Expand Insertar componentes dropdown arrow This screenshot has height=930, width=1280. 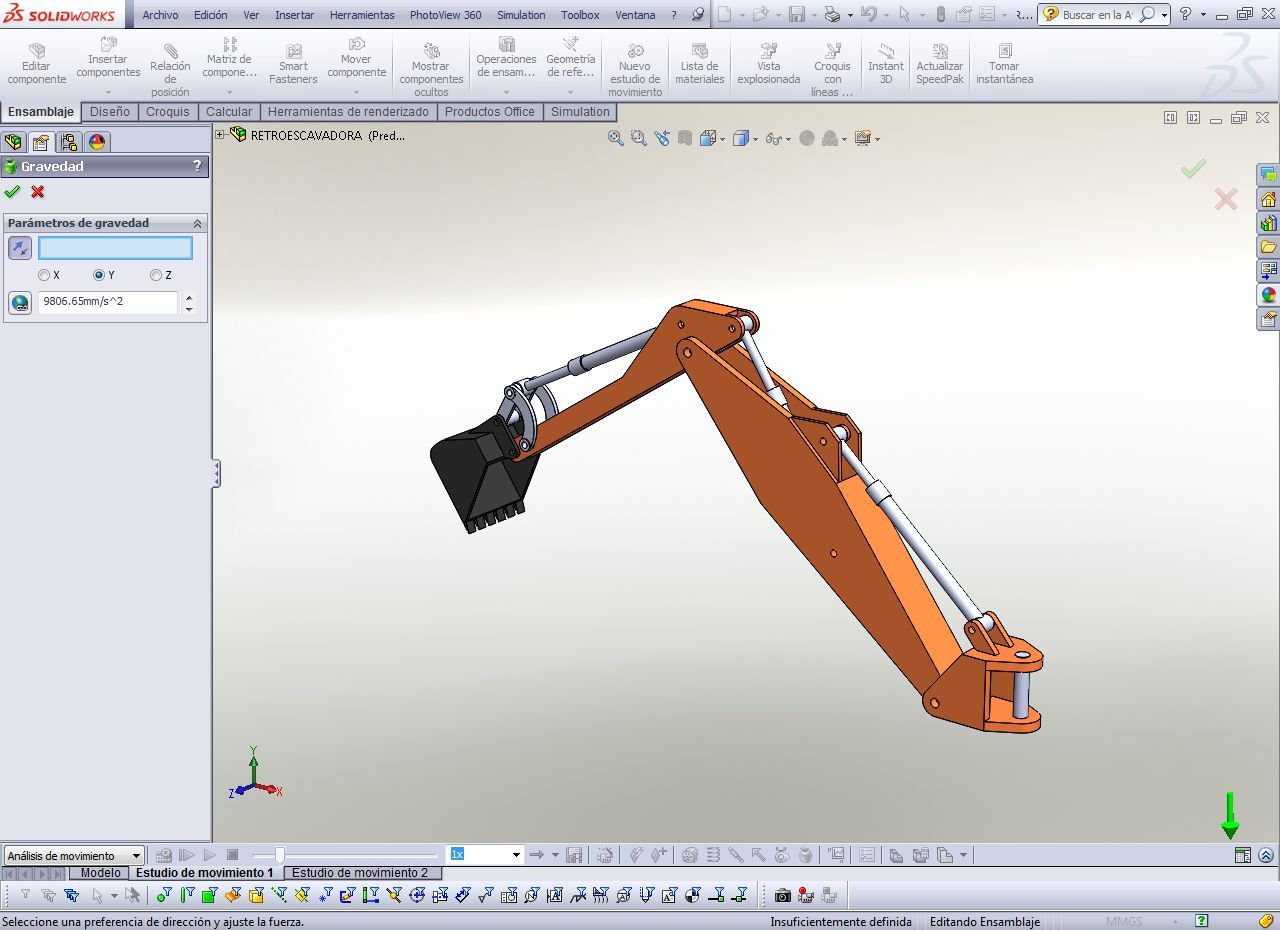[x=108, y=91]
